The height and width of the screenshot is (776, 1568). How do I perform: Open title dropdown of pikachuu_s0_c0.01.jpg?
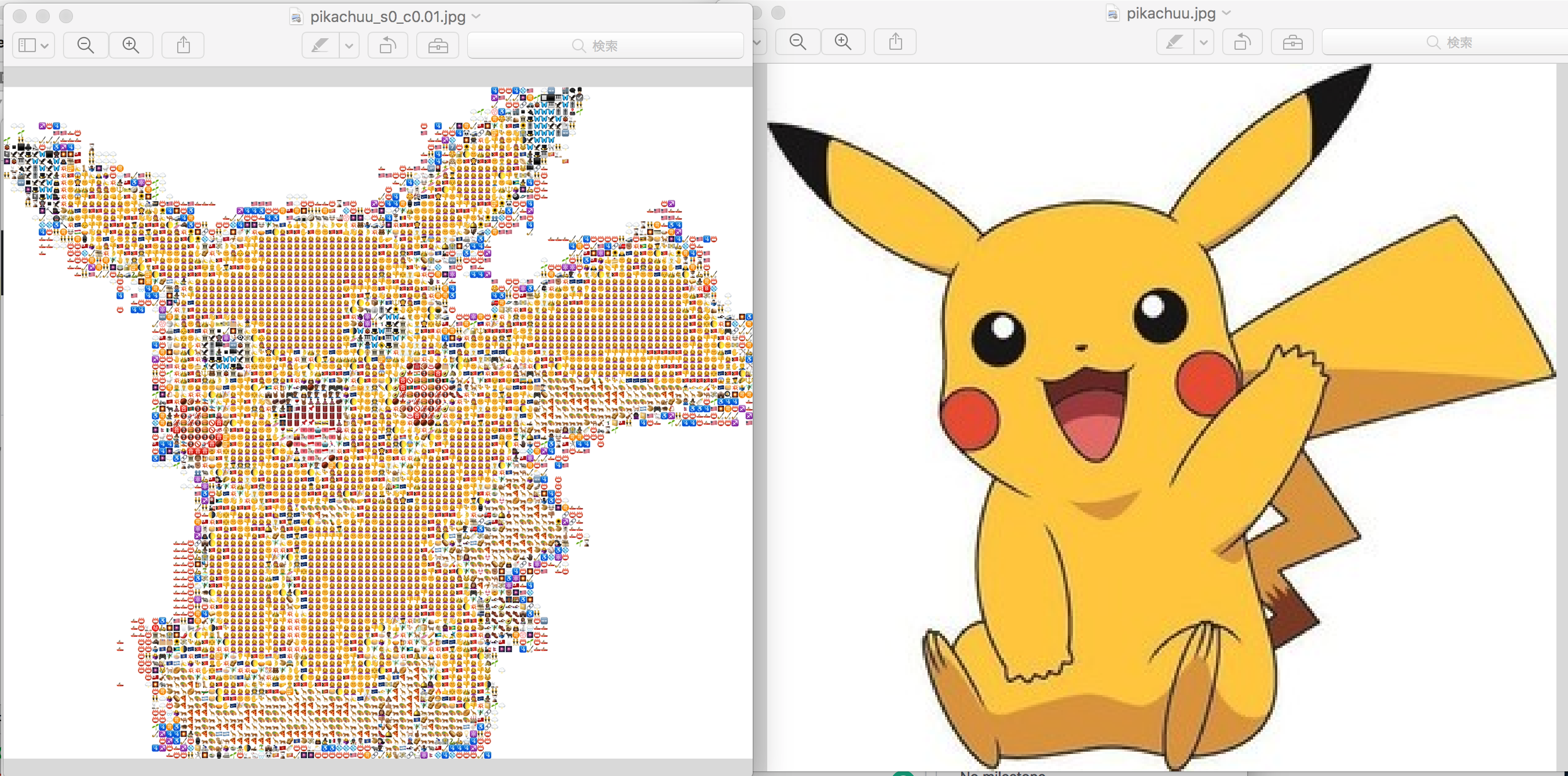477,16
